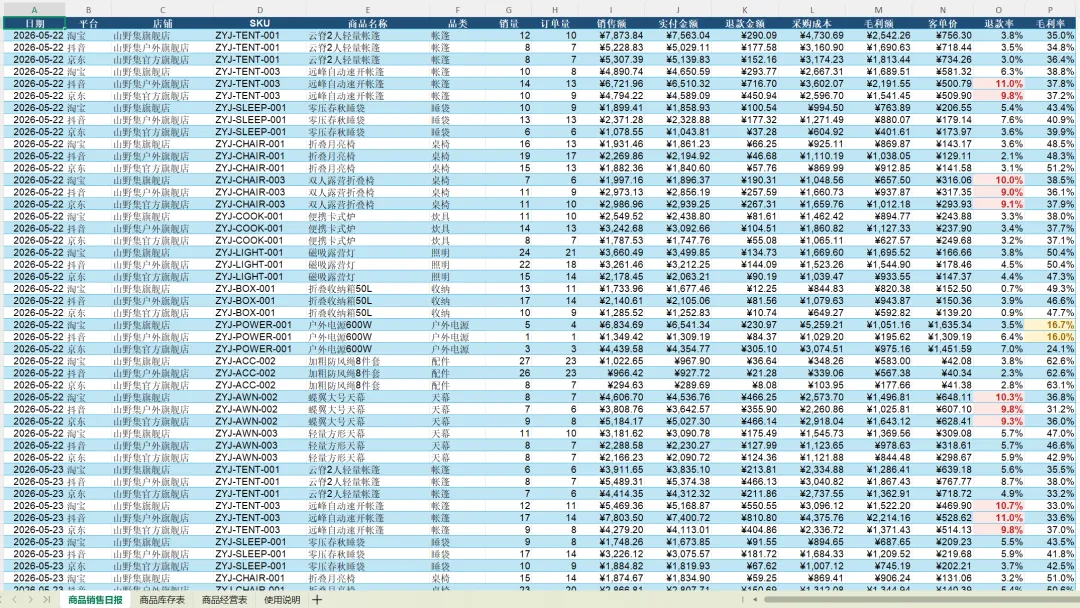The image size is (1080, 608).
Task: Select the column I header above 销售额
Action: point(611,10)
